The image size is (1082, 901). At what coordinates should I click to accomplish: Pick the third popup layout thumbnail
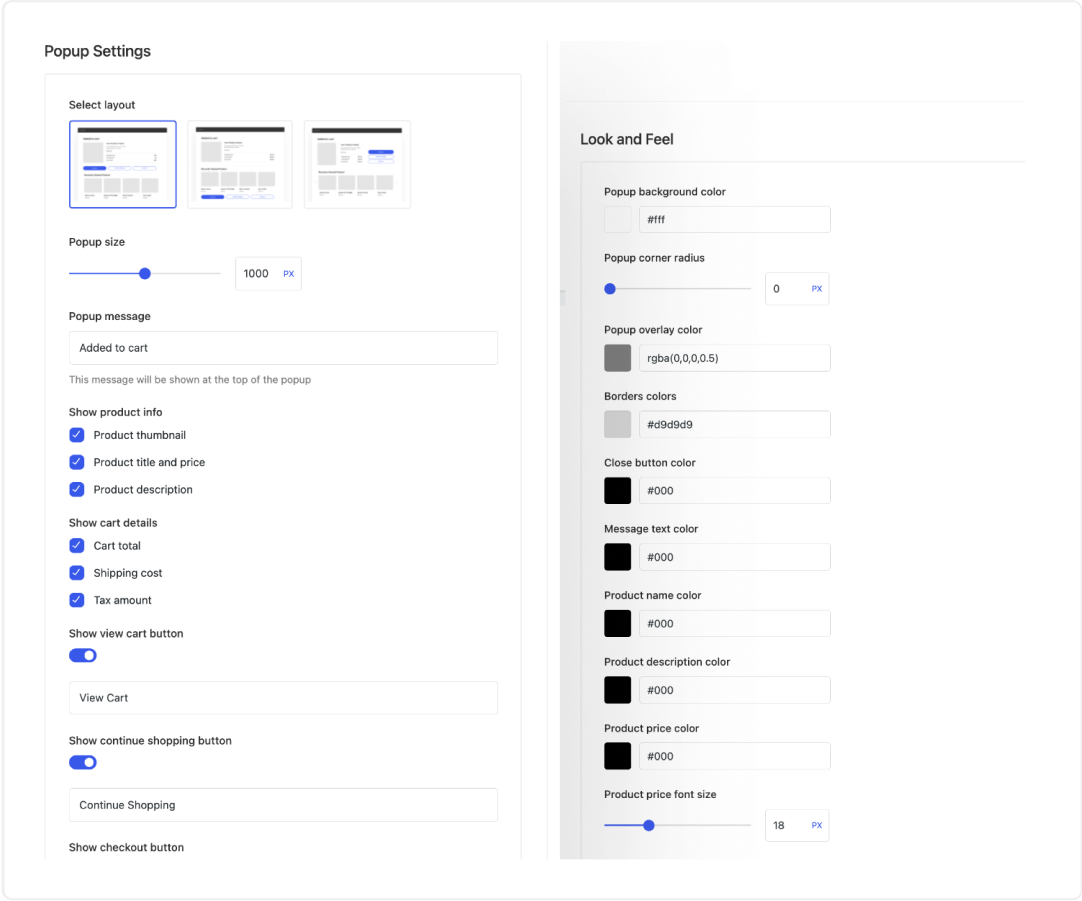click(x=358, y=164)
